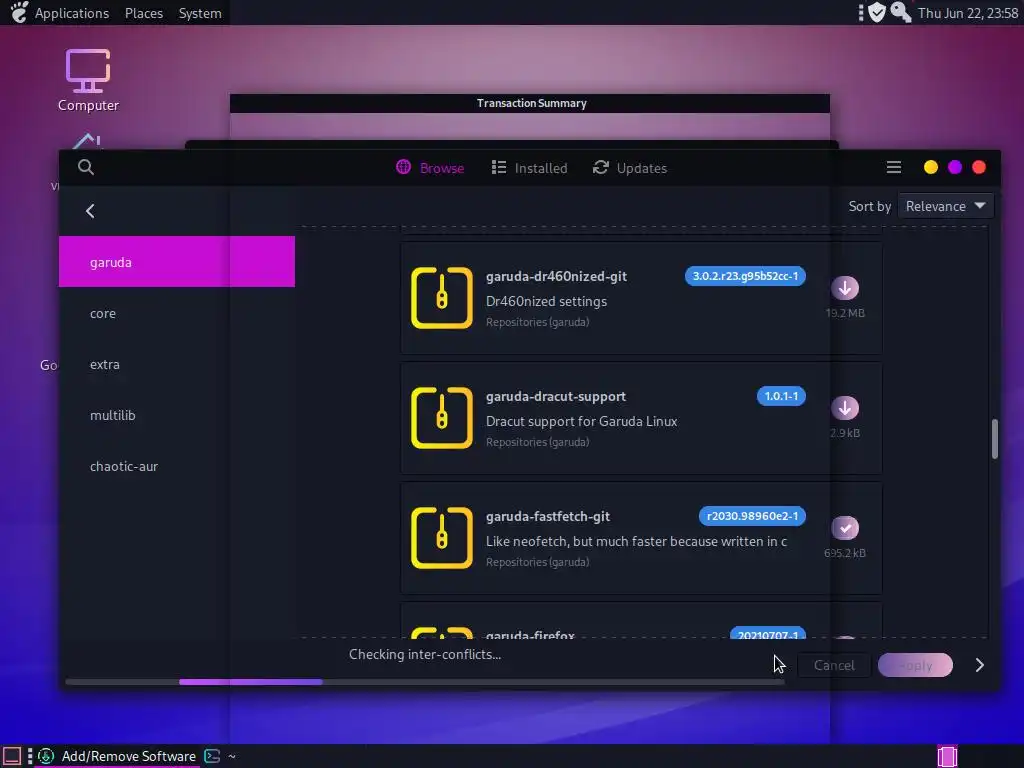
Task: Click the yellow minimize window dot
Action: (x=931, y=167)
